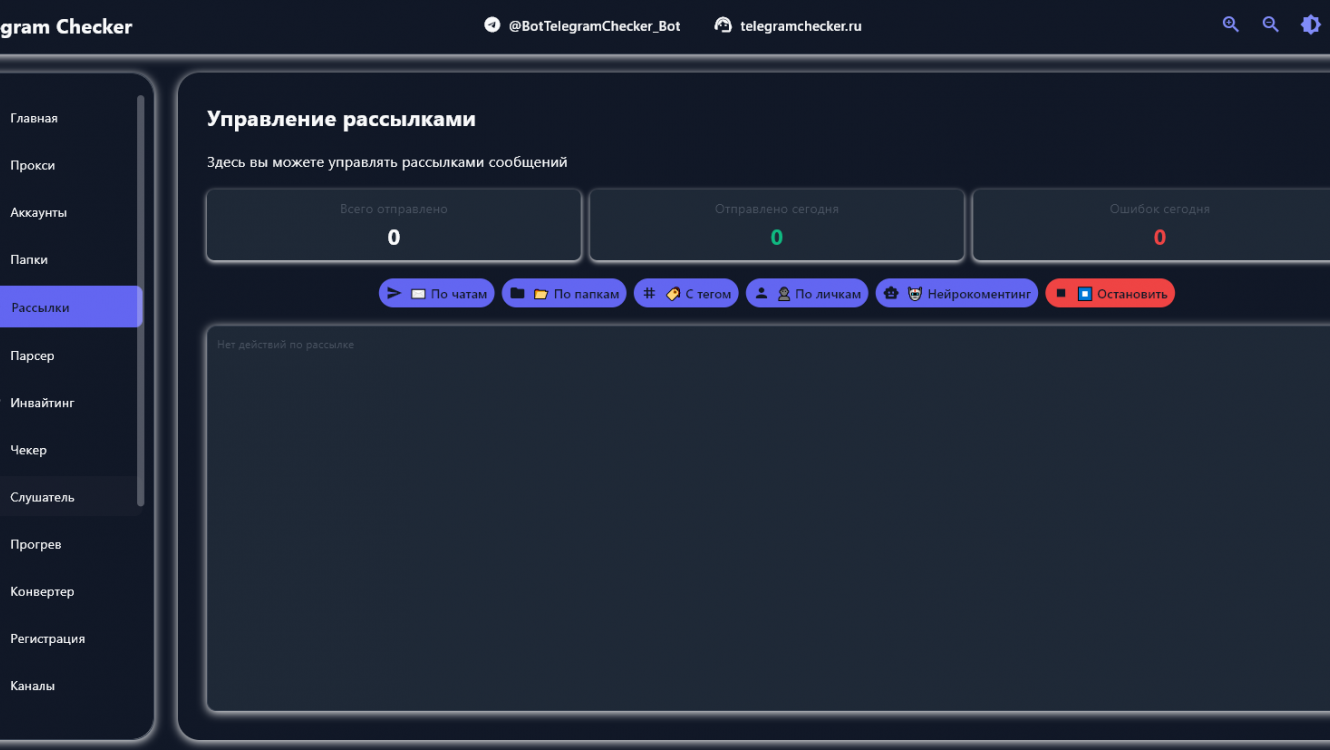Click the zoom in magnifier icon
Image resolution: width=1330 pixels, height=750 pixels.
[1231, 25]
